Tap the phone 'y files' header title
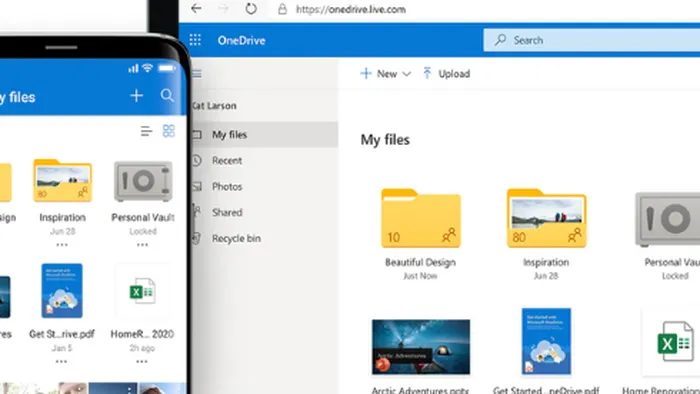The width and height of the screenshot is (700, 394). [x=17, y=97]
